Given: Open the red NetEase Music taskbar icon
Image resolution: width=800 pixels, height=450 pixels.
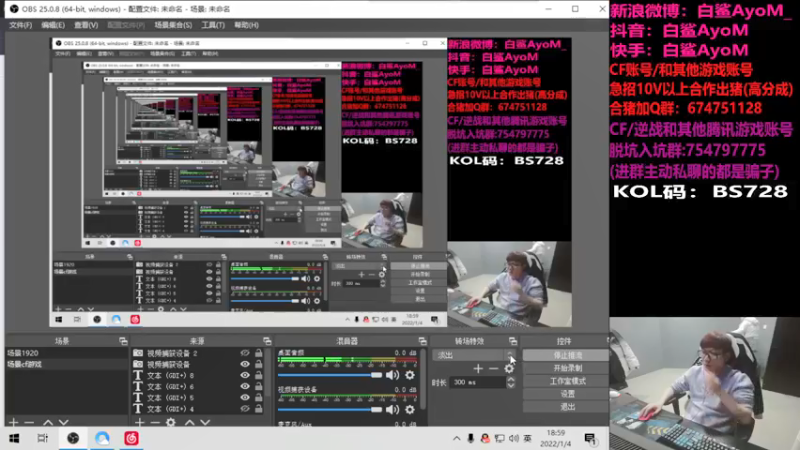Looking at the screenshot, I should 131,438.
